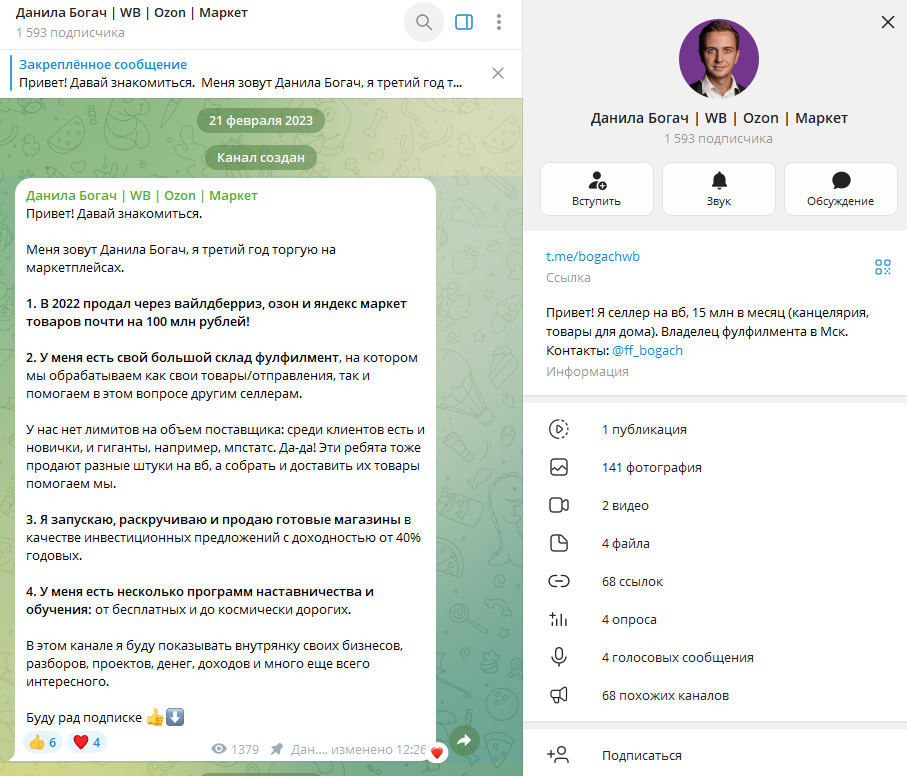This screenshot has width=907, height=776.
Task: Select the '4 файла' text label
Action: click(626, 544)
